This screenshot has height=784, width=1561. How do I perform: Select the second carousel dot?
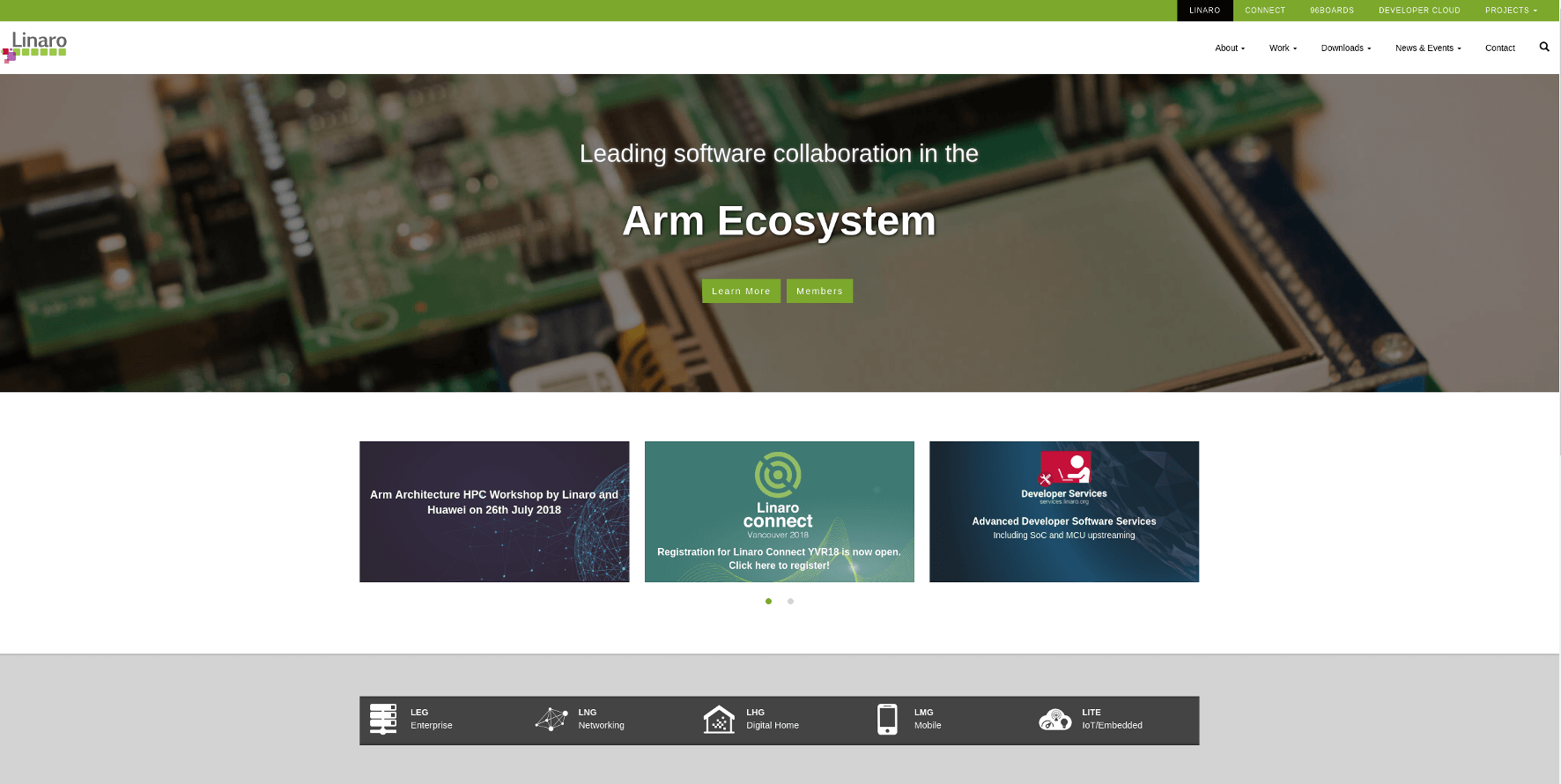coord(790,601)
